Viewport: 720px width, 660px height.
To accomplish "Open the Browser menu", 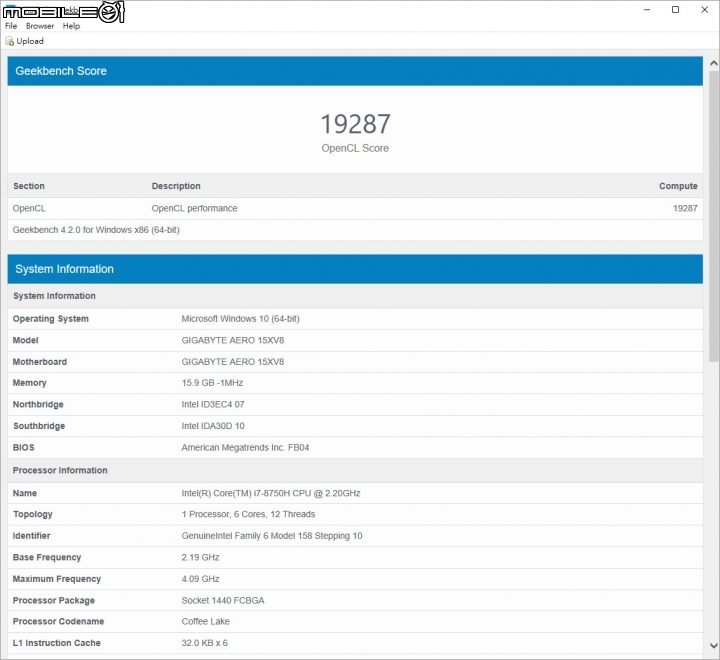I will pyautogui.click(x=40, y=26).
